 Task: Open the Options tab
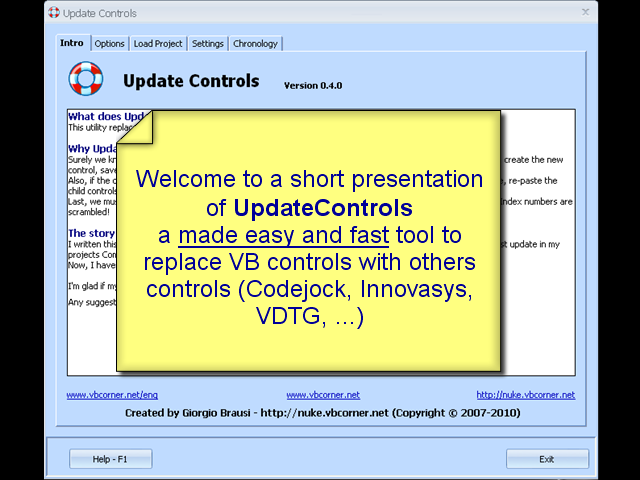point(109,44)
